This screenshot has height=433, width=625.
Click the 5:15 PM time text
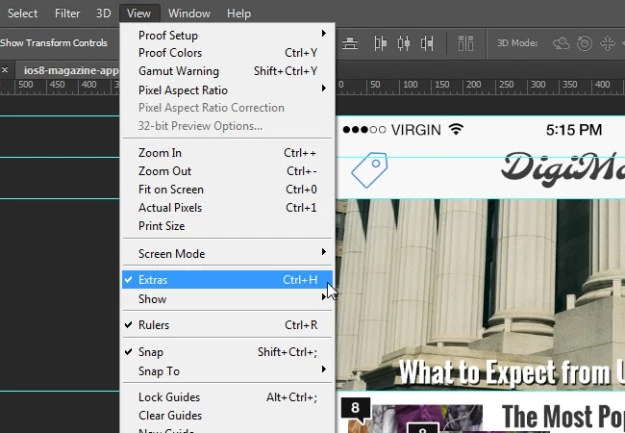tap(574, 130)
